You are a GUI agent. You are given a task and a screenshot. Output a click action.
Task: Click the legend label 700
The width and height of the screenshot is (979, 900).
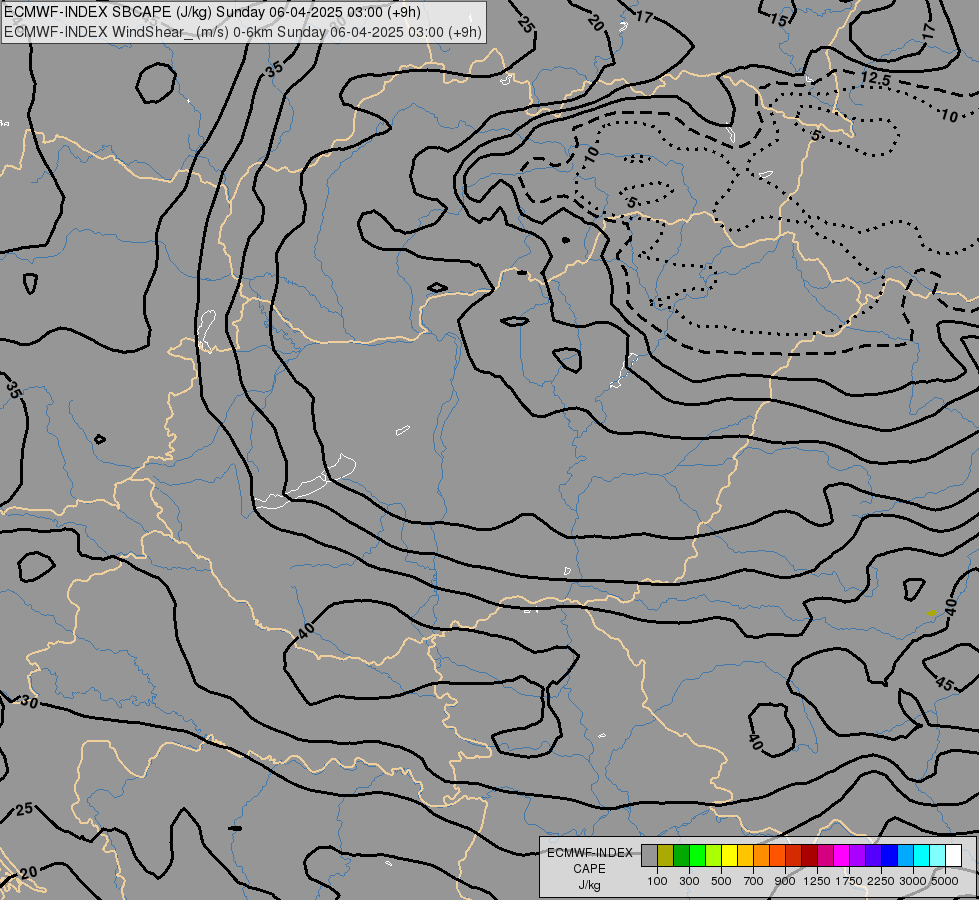tap(754, 881)
